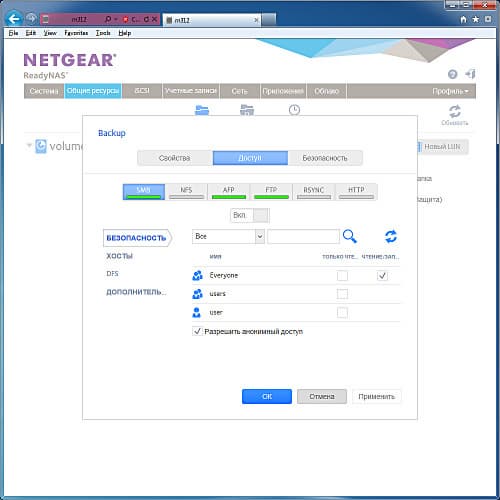Image resolution: width=500 pixels, height=500 pixels.
Task: Refresh the user list with blue arrows
Action: tap(391, 236)
